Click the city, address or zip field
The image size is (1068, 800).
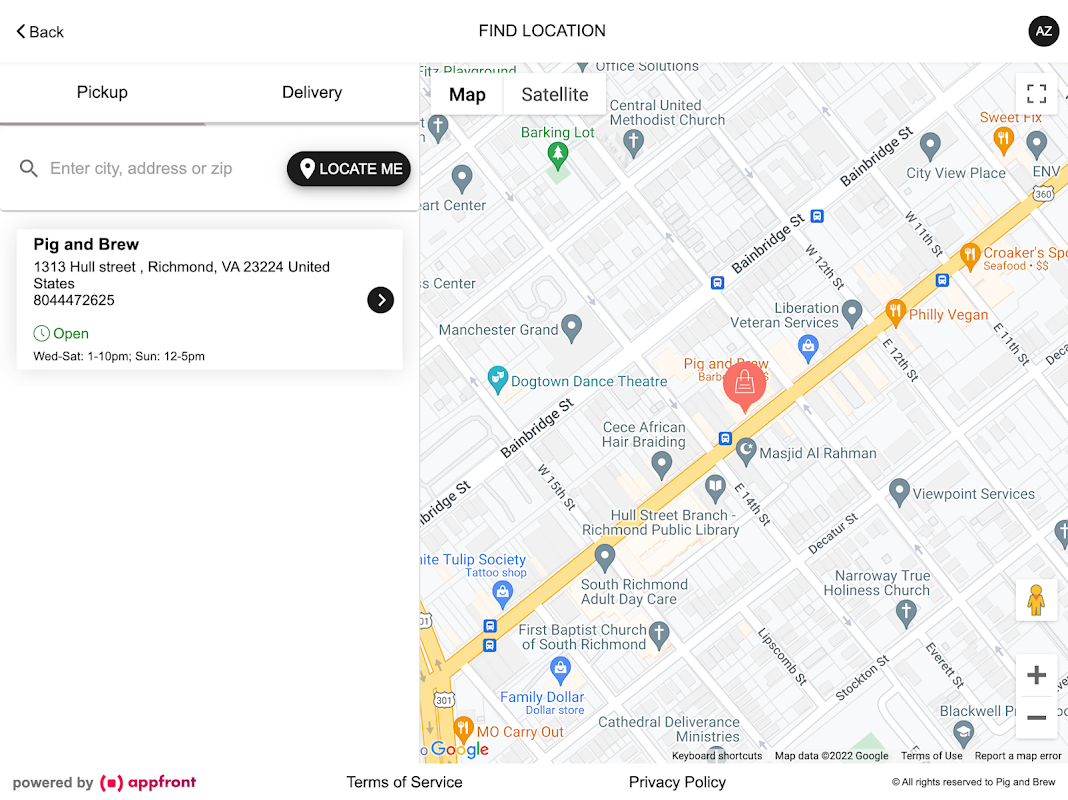(x=160, y=168)
